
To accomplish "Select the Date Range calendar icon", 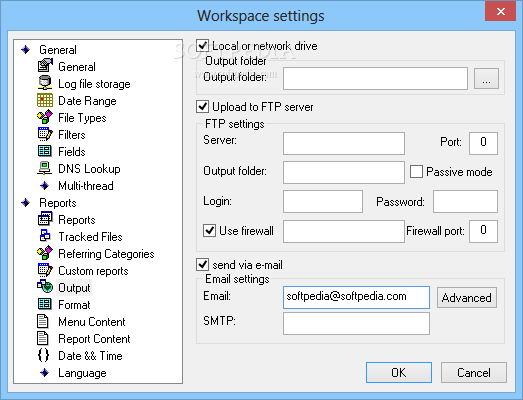I will click(x=45, y=100).
